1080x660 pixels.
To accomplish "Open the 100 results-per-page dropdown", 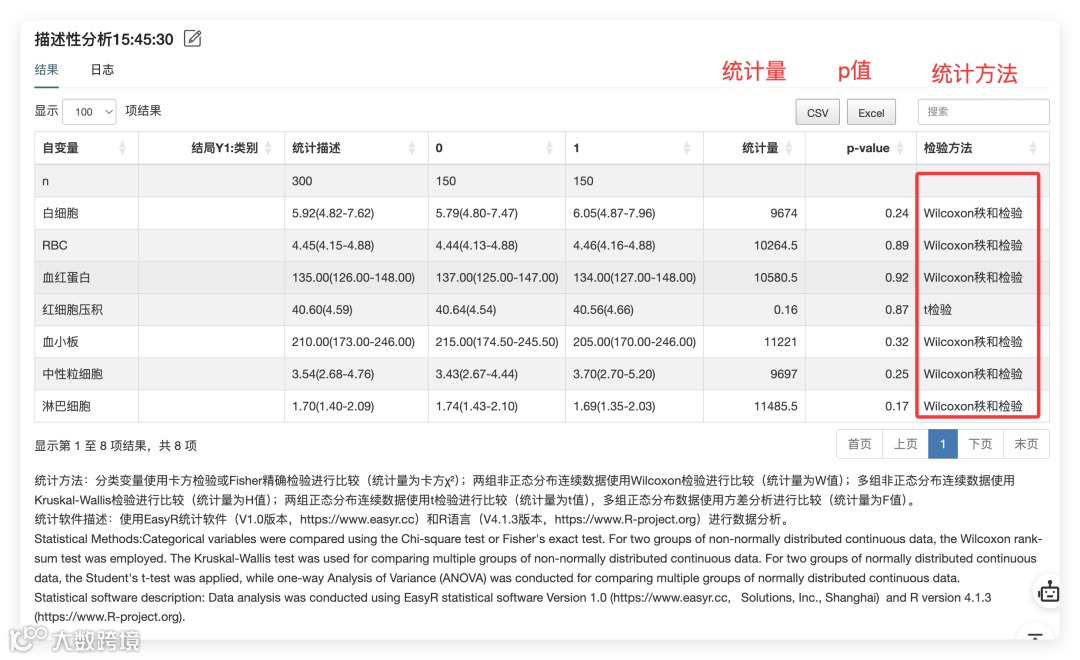I will tap(89, 112).
